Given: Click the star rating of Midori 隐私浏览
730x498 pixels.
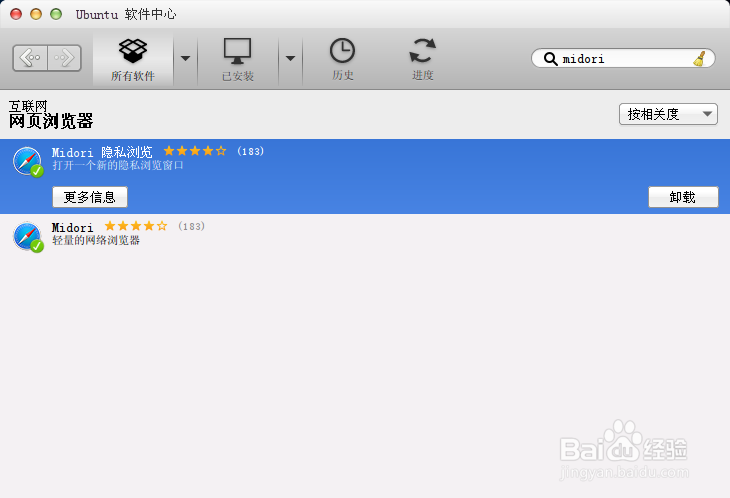Looking at the screenshot, I should click(195, 151).
